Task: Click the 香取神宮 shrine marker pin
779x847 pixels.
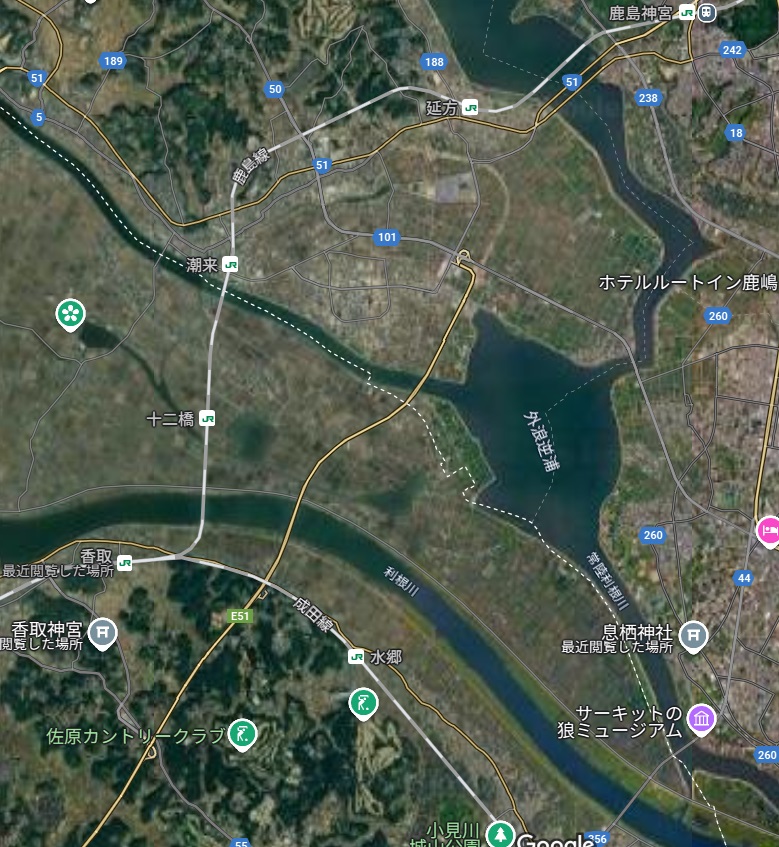Action: [103, 634]
